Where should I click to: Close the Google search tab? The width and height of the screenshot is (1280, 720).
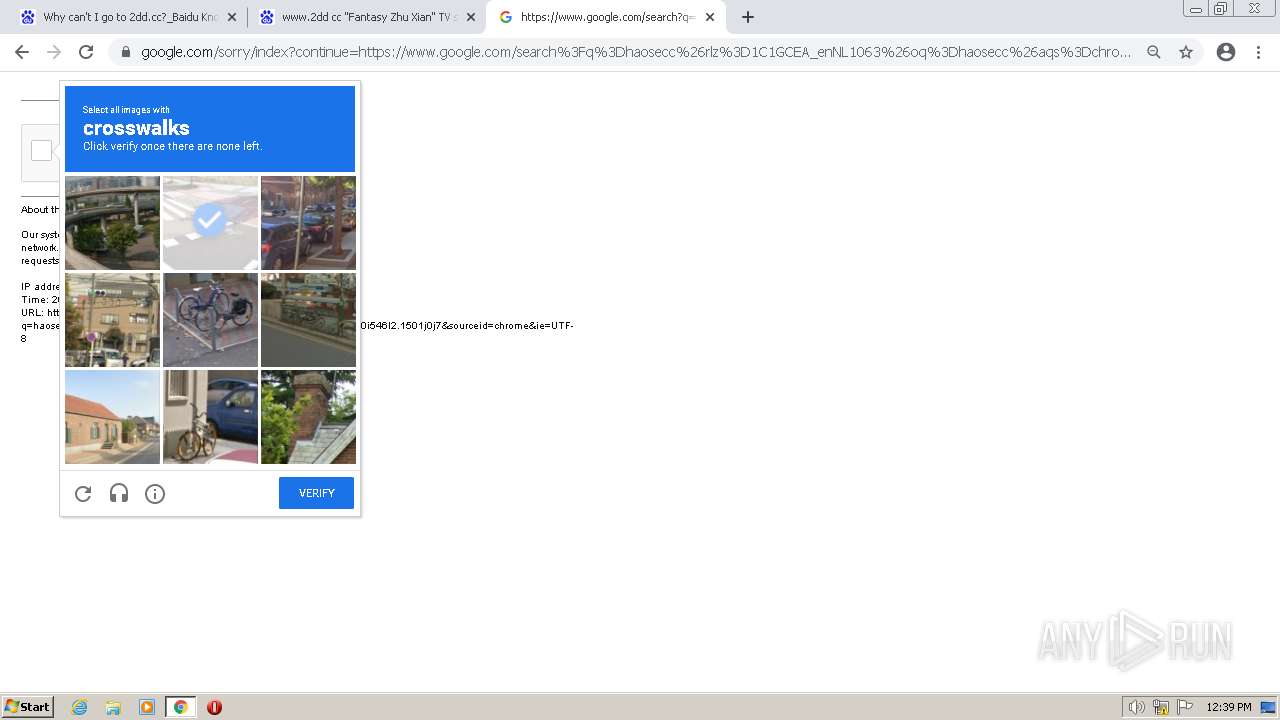click(710, 17)
